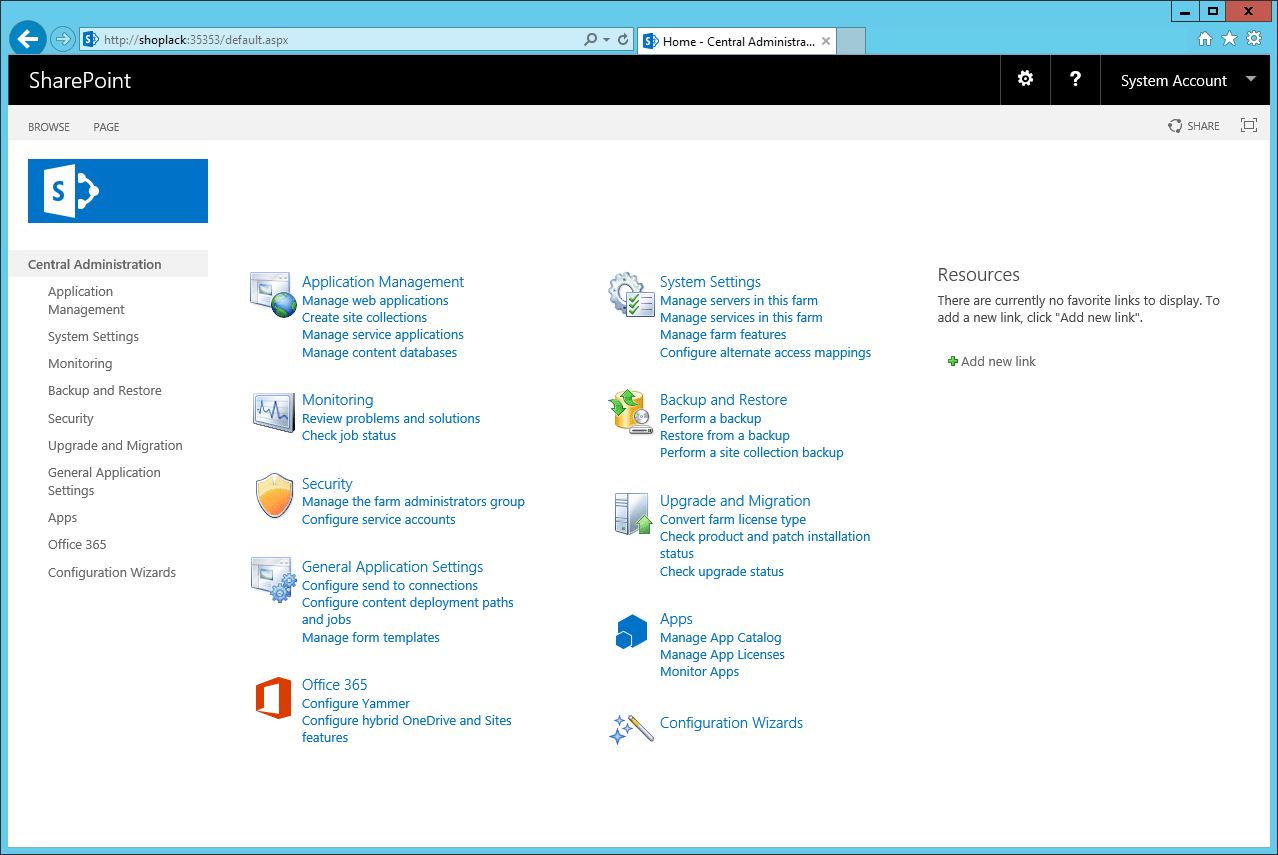Open Configure Yammer link
Image resolution: width=1278 pixels, height=855 pixels.
tap(356, 704)
